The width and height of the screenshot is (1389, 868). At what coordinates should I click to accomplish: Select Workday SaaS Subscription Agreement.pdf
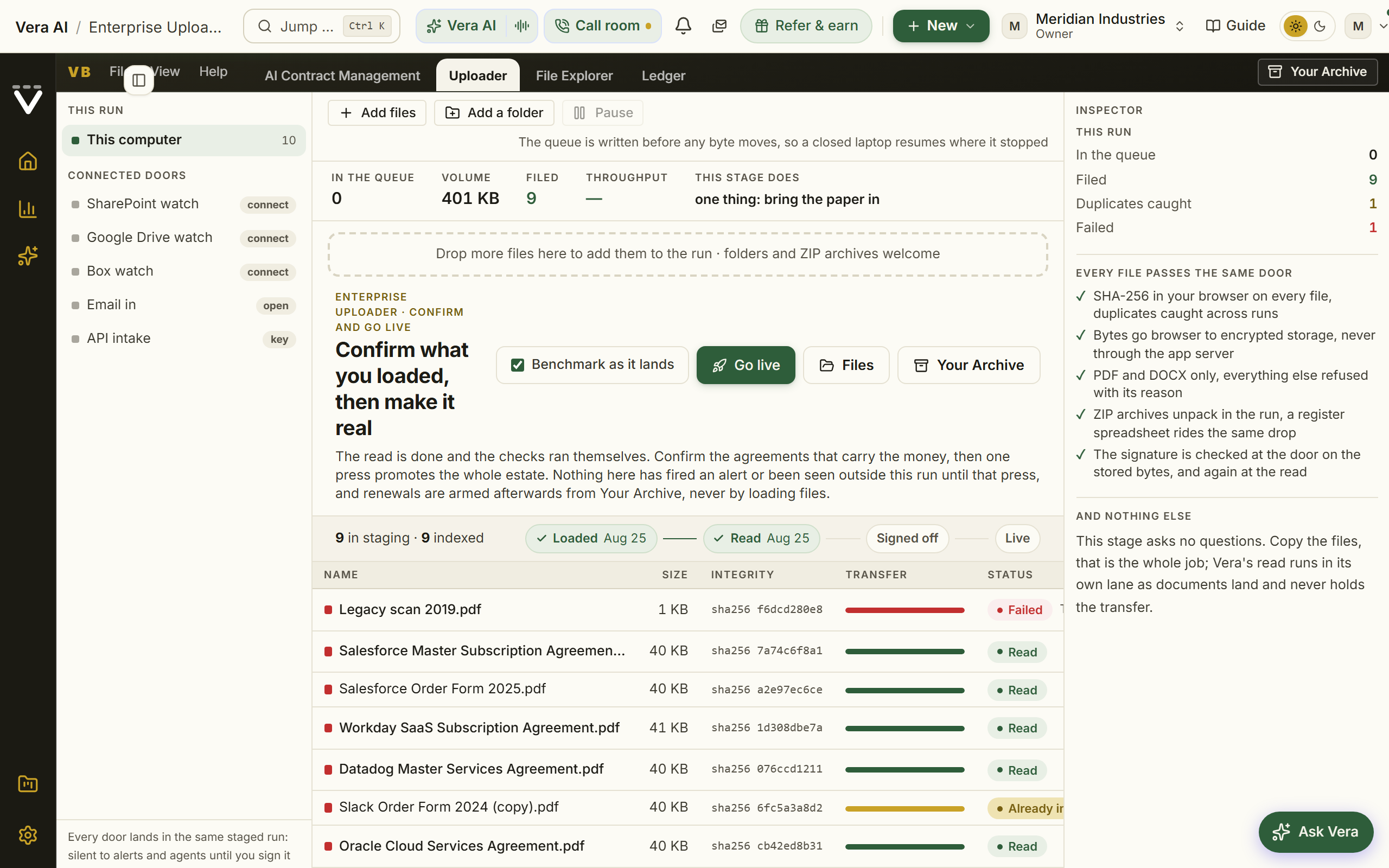(x=479, y=727)
